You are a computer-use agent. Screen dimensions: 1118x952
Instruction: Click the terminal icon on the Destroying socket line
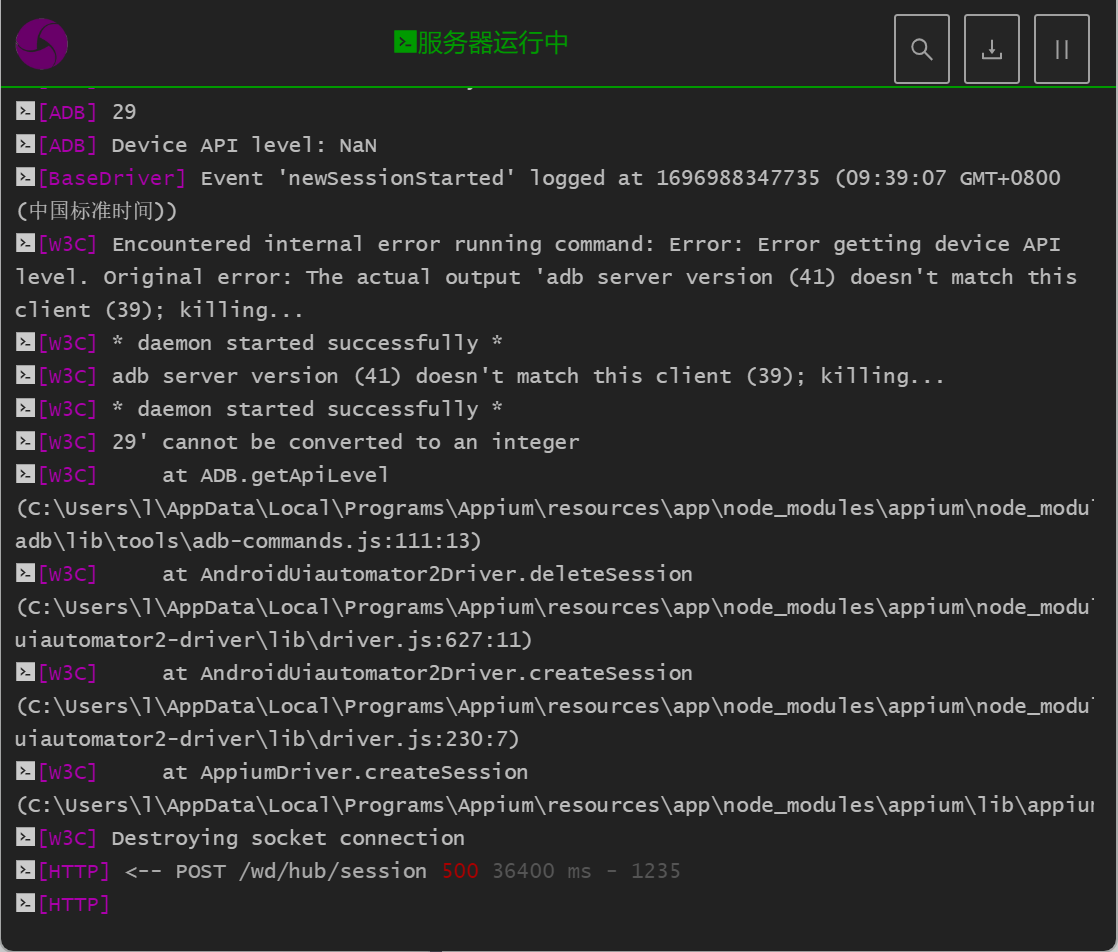(25, 838)
